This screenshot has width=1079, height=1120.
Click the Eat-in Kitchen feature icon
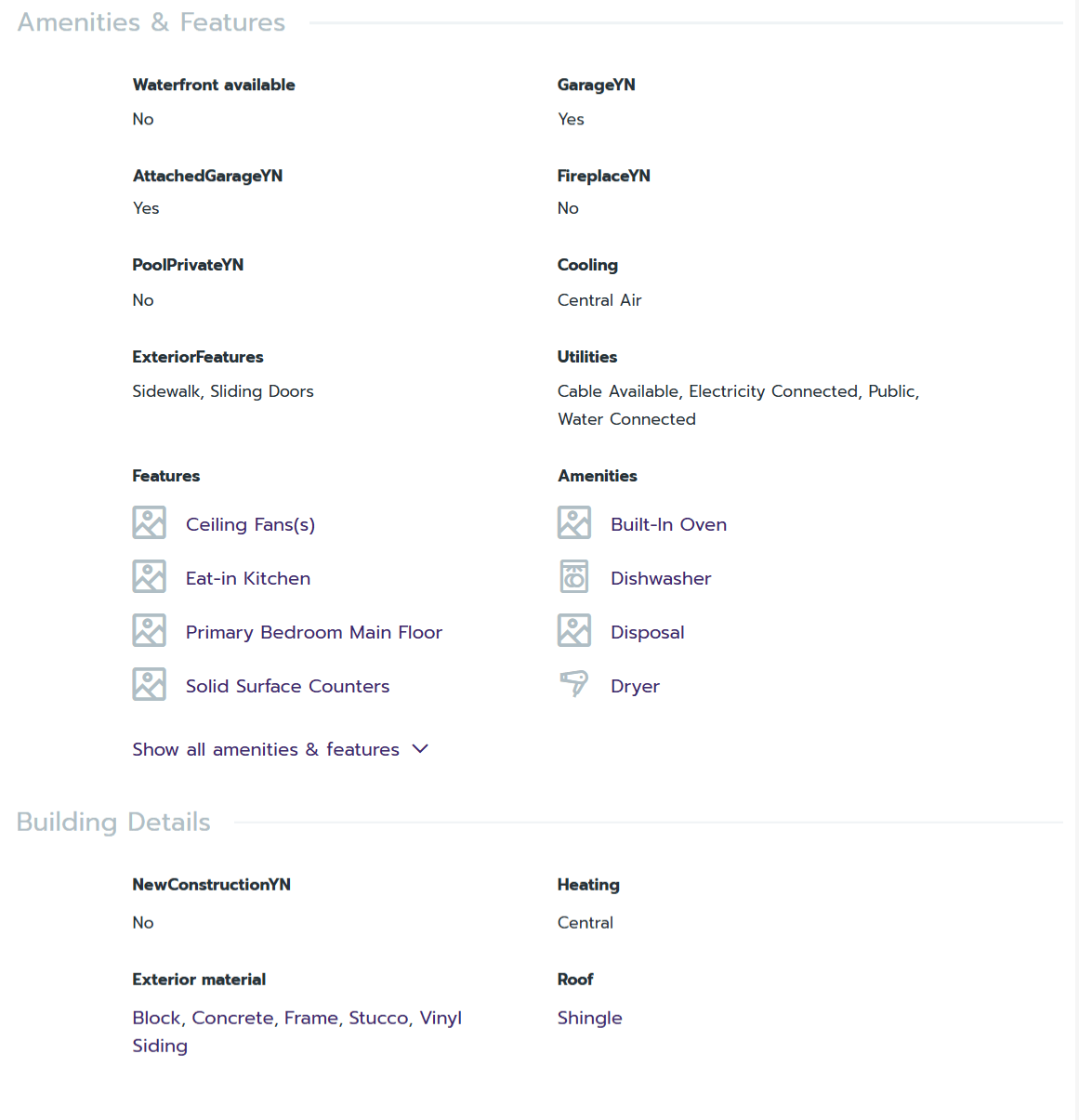click(x=149, y=576)
